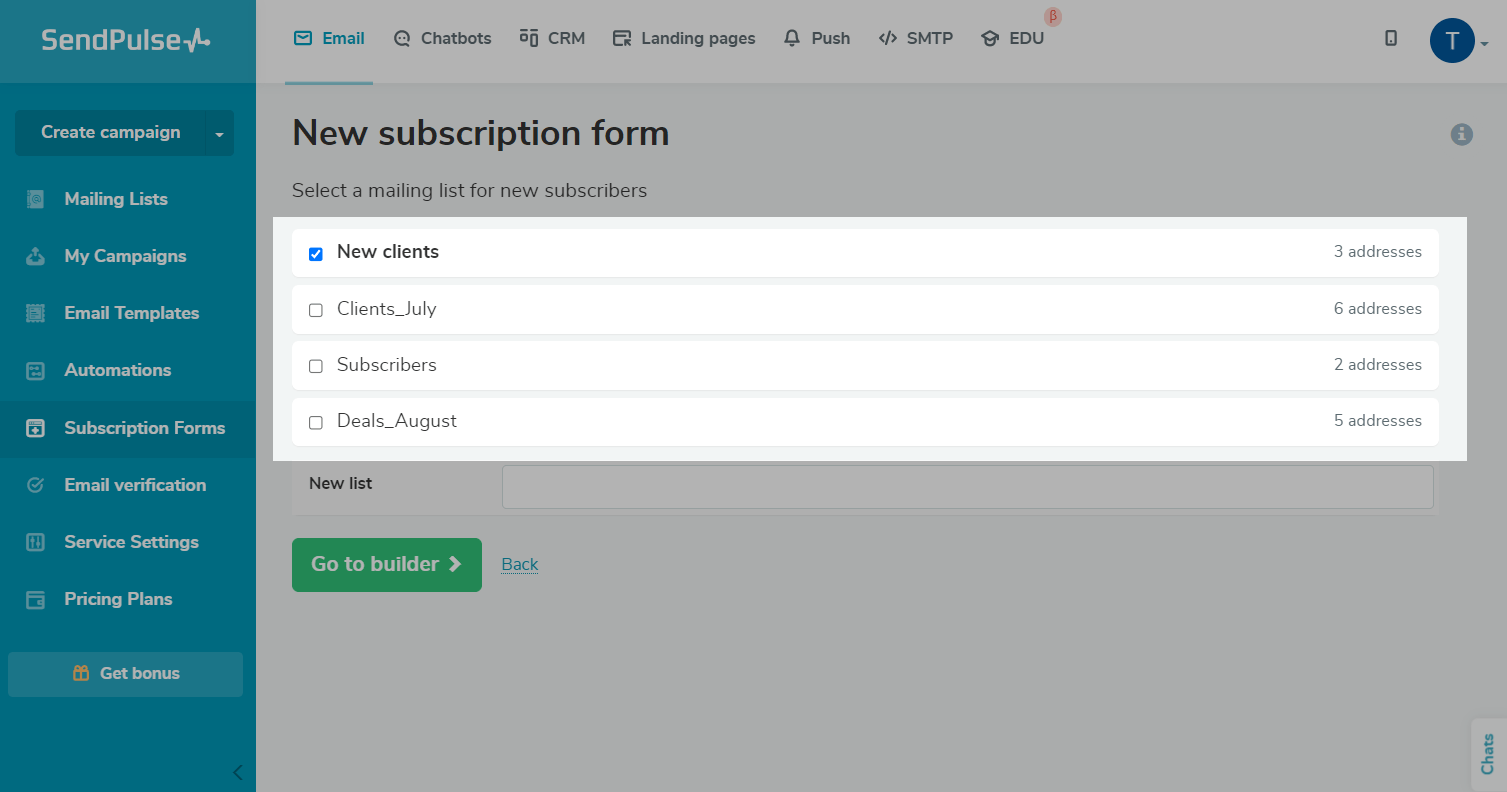Click the Mailing Lists sidebar icon

pos(35,199)
